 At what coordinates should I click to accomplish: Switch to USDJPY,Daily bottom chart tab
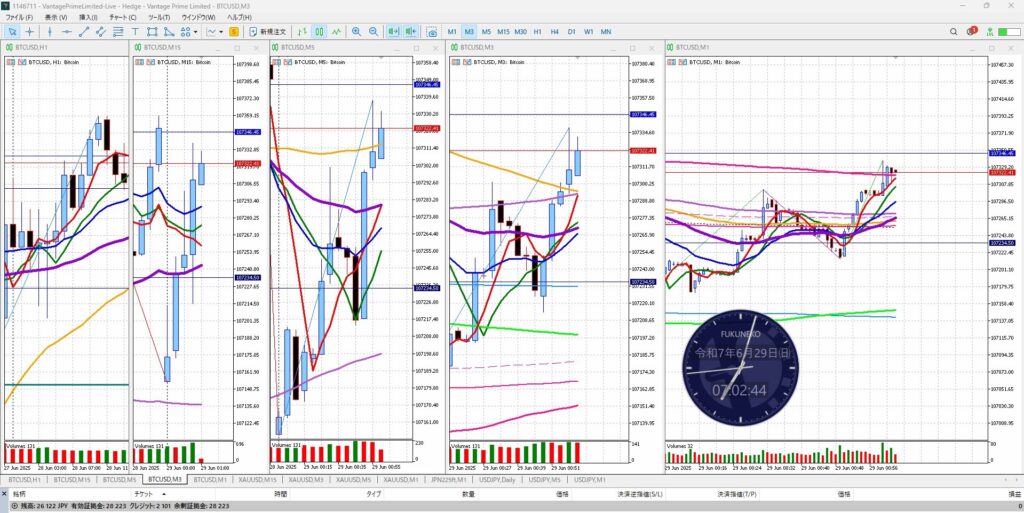[498, 480]
